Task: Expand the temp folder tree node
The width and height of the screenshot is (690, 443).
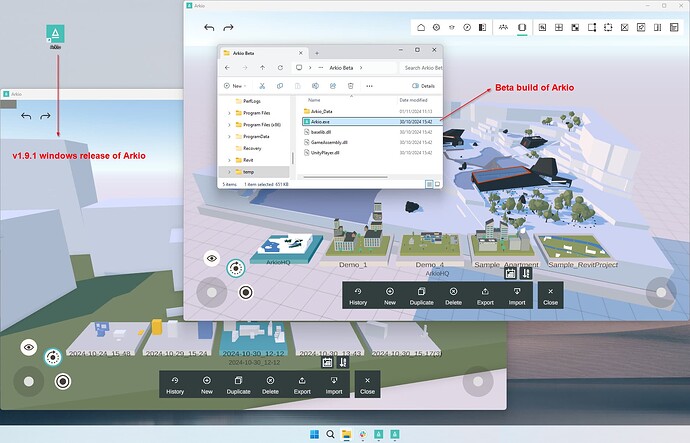Action: (229, 172)
